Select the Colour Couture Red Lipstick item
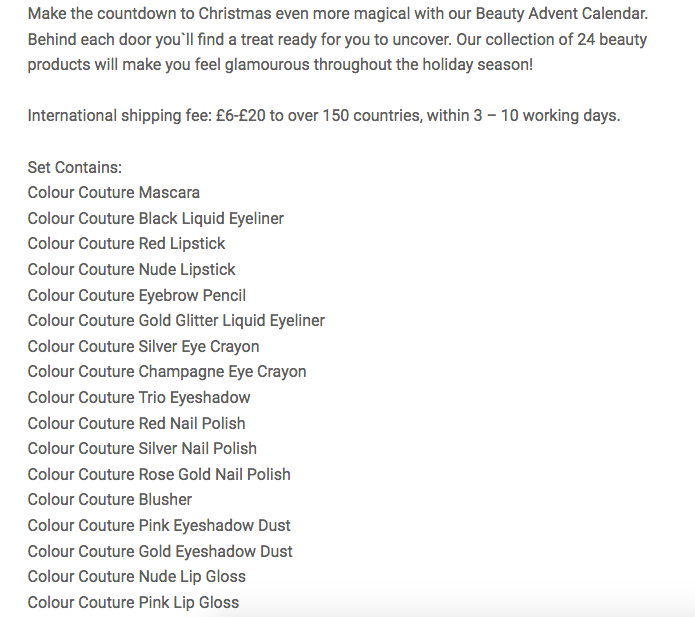Viewport: 695px width, 617px height. click(127, 243)
